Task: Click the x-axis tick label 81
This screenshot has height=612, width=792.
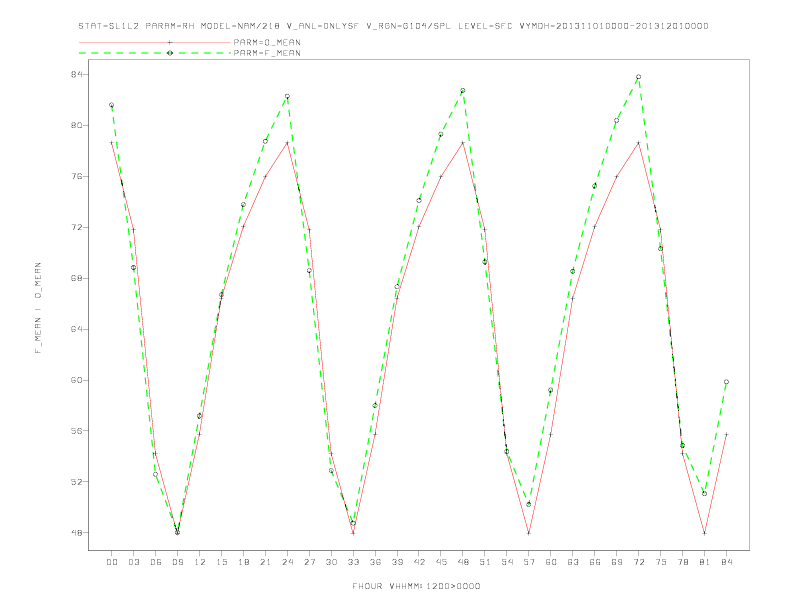Action: [705, 562]
